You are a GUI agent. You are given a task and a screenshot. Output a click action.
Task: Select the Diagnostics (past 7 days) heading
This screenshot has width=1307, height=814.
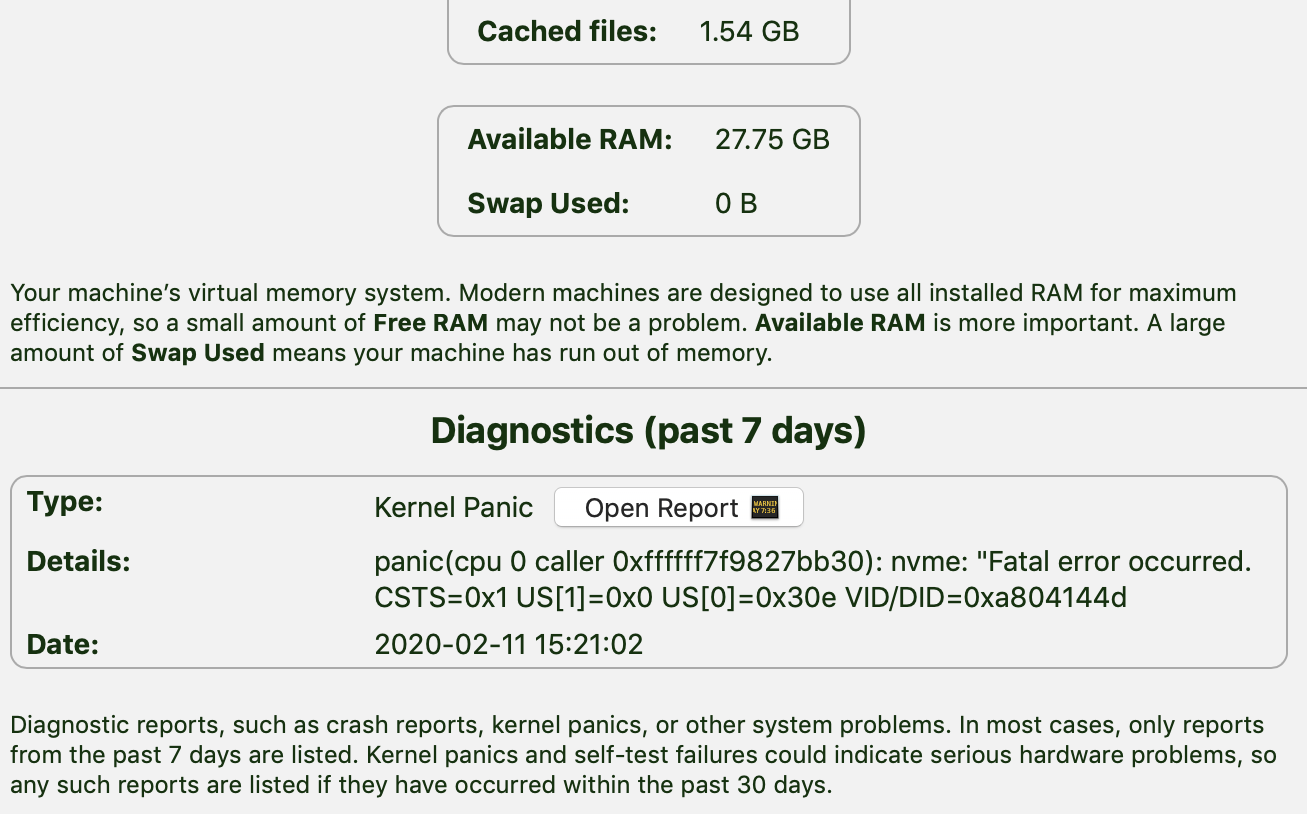(x=649, y=431)
